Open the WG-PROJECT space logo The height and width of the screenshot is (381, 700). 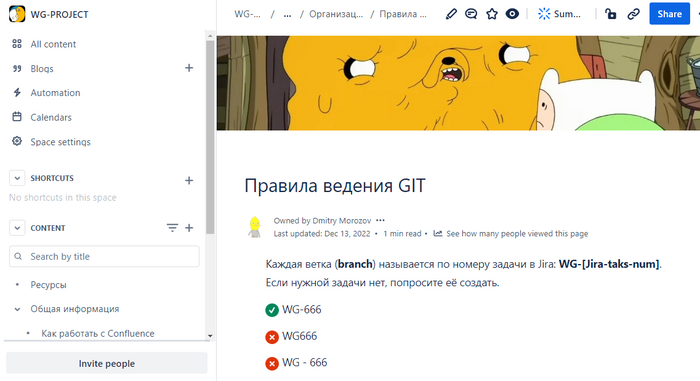pos(17,14)
